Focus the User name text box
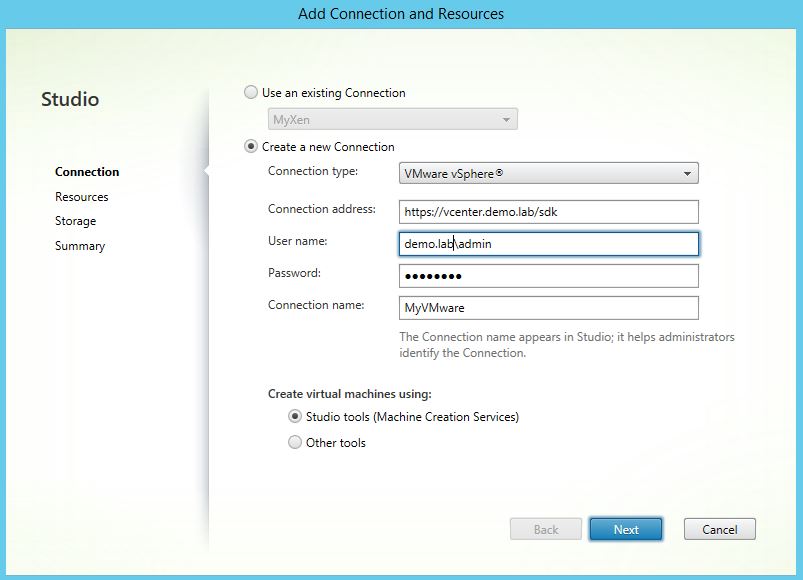The image size is (803, 580). [548, 244]
